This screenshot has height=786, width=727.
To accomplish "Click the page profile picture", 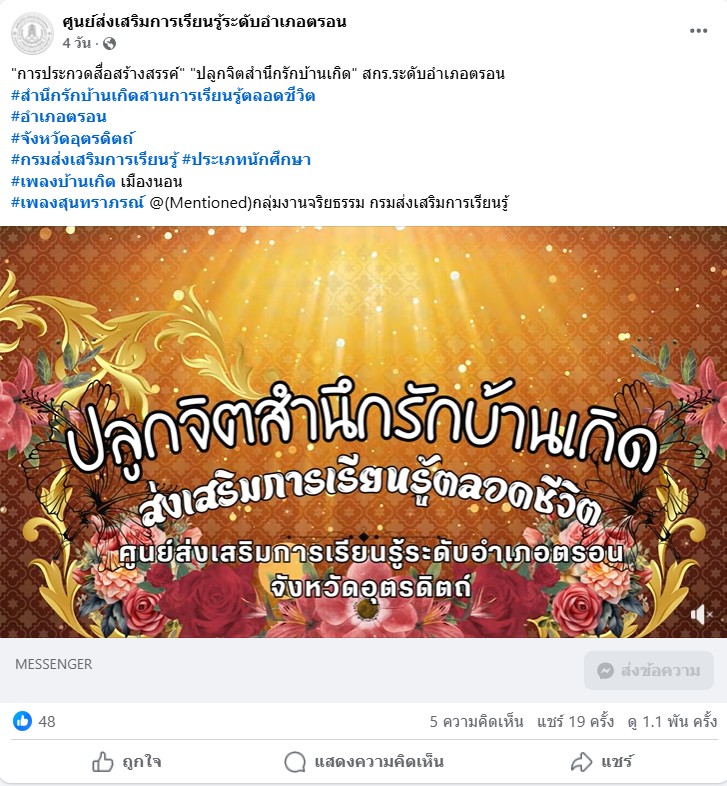I will click(32, 33).
